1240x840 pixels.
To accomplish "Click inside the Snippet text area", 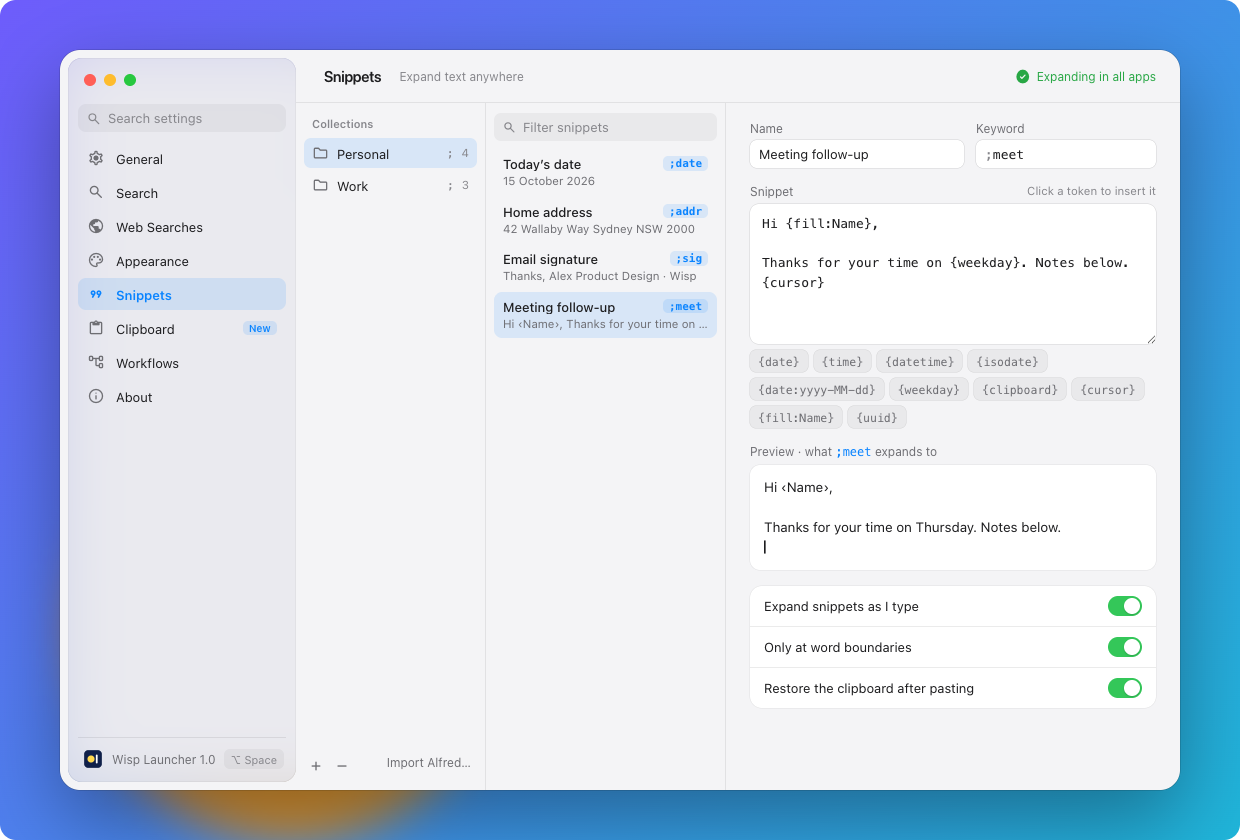I will click(953, 274).
